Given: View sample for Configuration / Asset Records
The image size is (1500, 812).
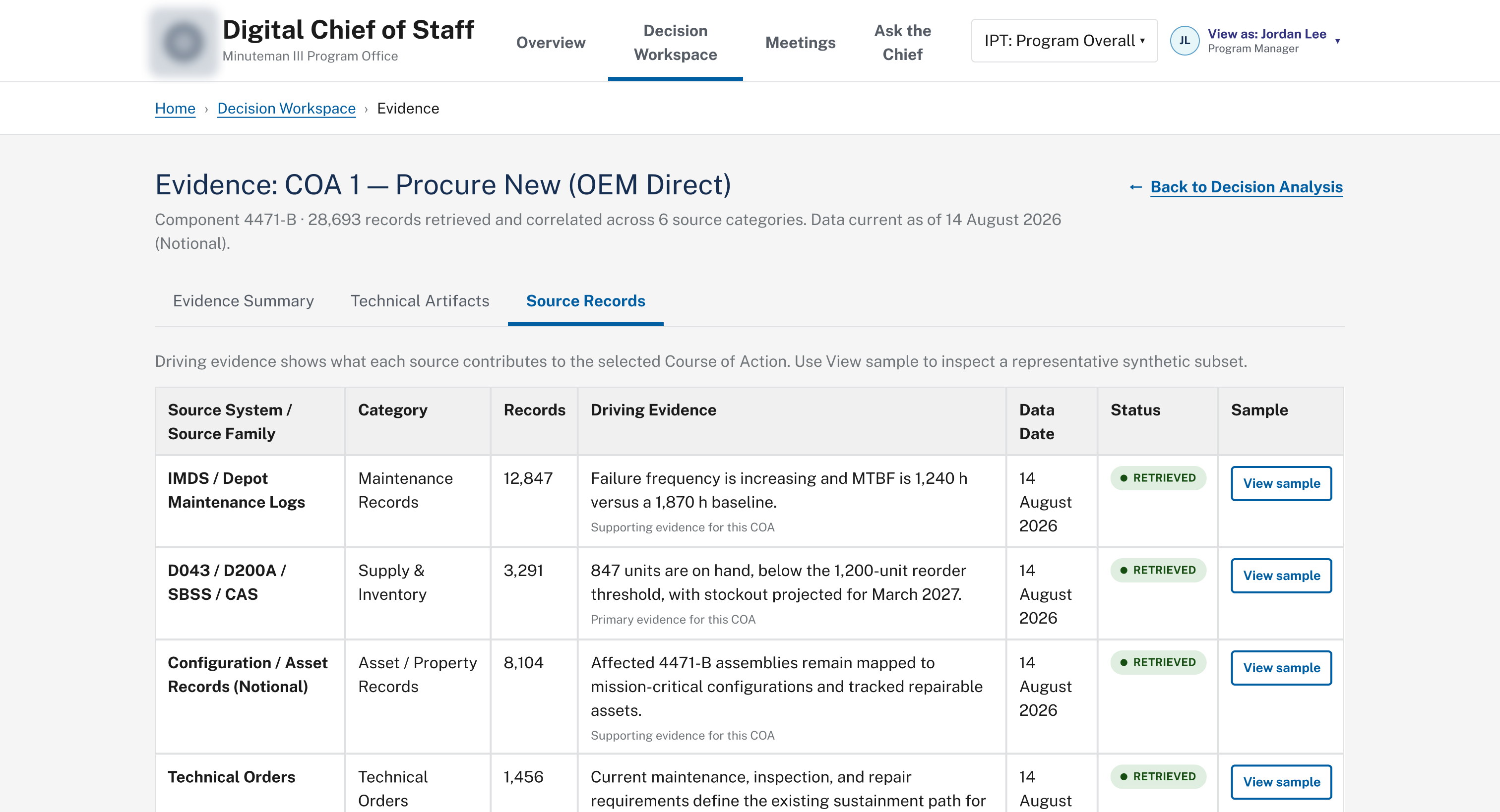Looking at the screenshot, I should pos(1281,668).
